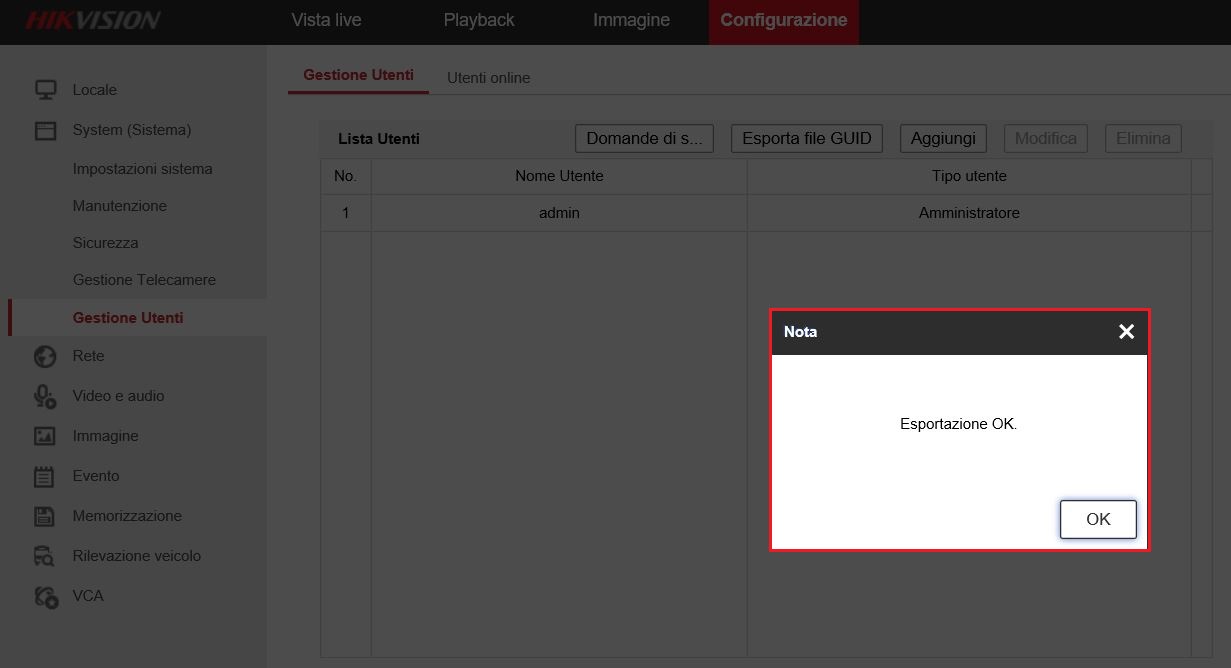
Task: Close the Nota dialog with X
Action: point(1126,332)
